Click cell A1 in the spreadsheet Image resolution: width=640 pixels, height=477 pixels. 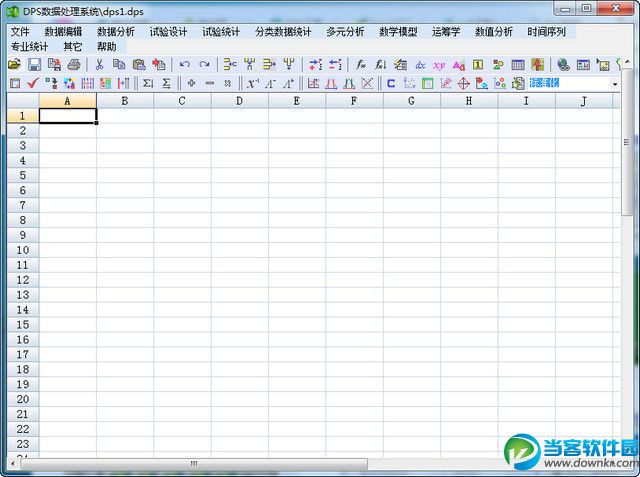[68, 116]
